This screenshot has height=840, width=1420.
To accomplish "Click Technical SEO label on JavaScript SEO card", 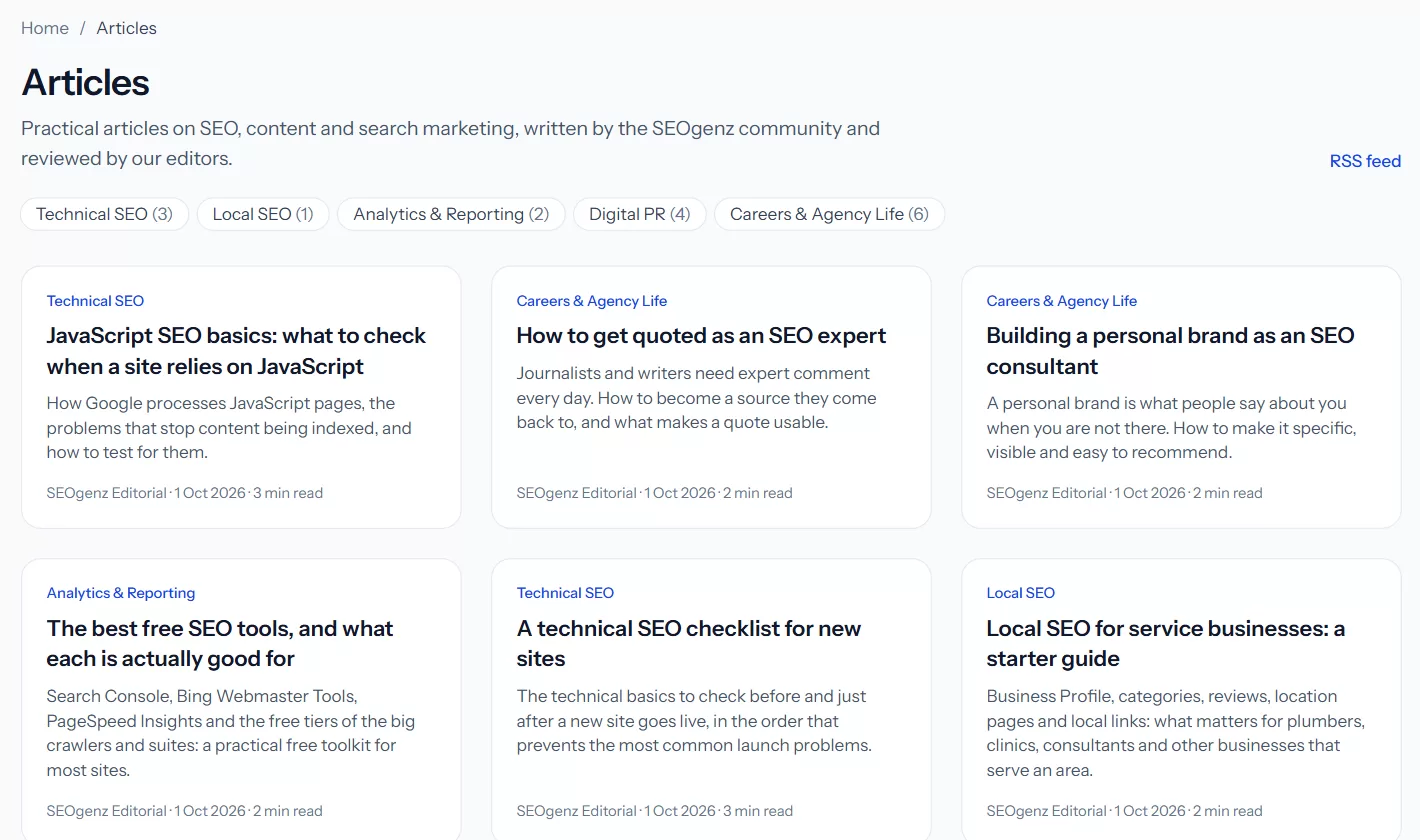I will point(95,301).
